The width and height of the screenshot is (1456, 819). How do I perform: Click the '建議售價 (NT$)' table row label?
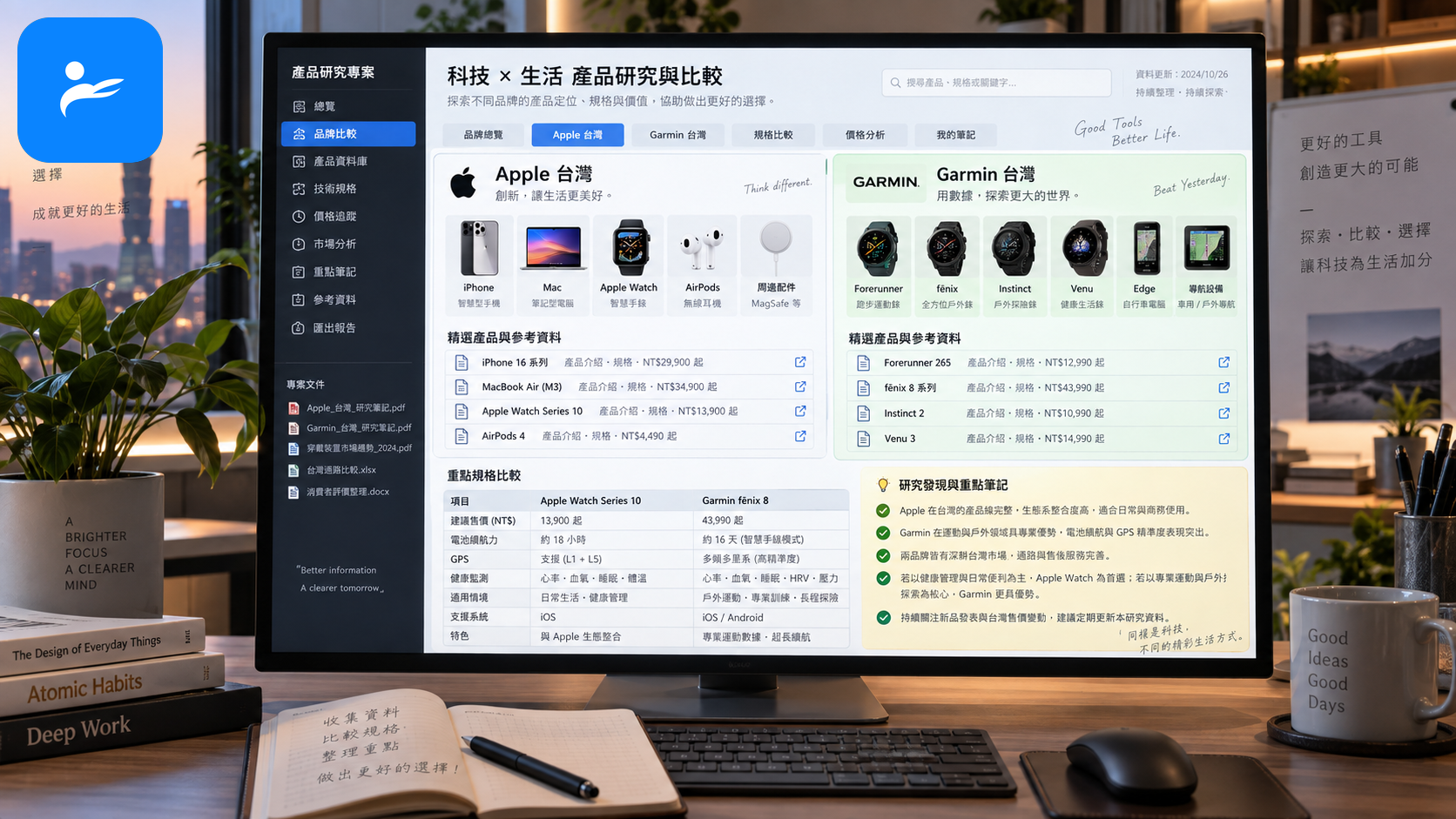[482, 520]
